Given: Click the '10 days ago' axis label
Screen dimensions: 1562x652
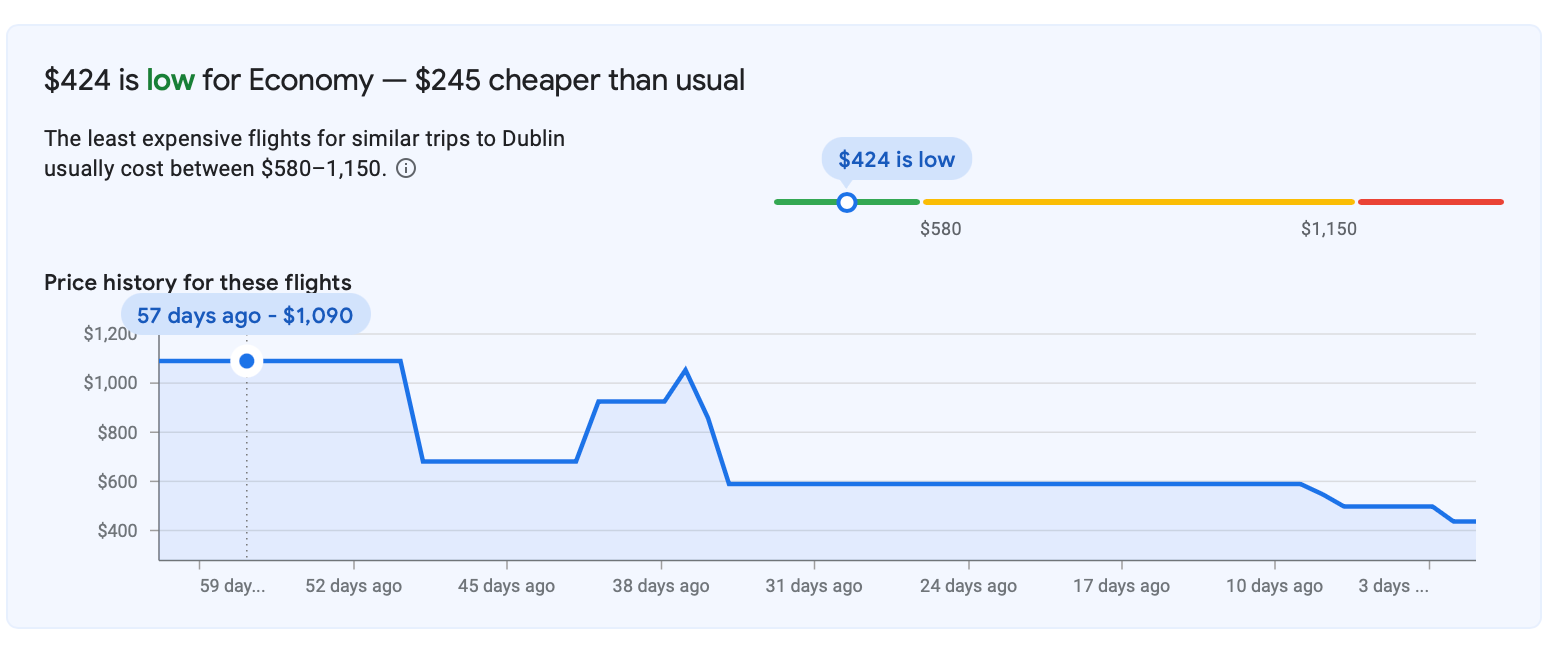Looking at the screenshot, I should [1275, 587].
